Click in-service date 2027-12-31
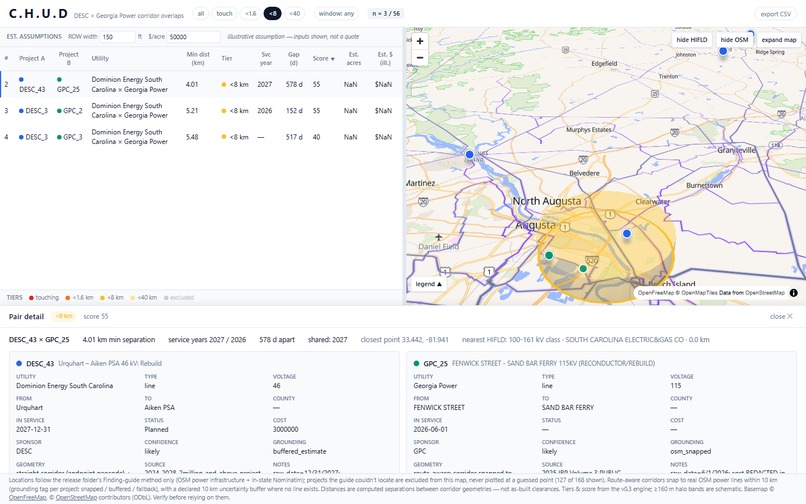The image size is (806, 504). click(33, 429)
